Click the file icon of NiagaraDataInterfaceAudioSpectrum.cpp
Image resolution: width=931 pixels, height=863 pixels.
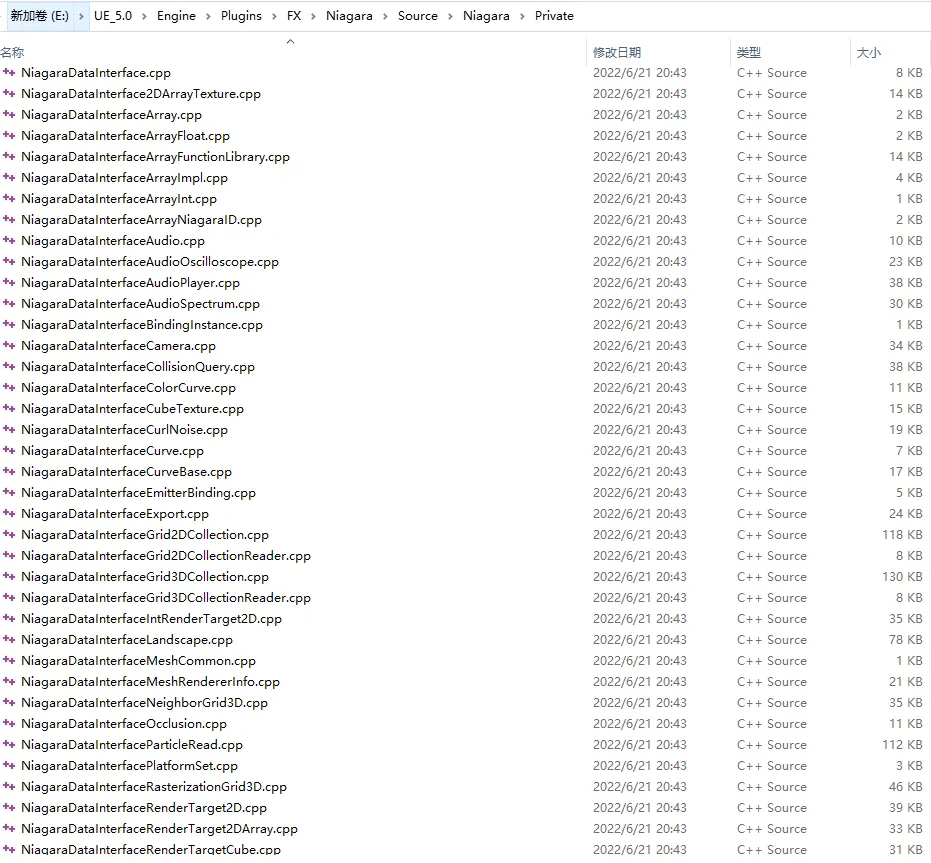click(9, 304)
